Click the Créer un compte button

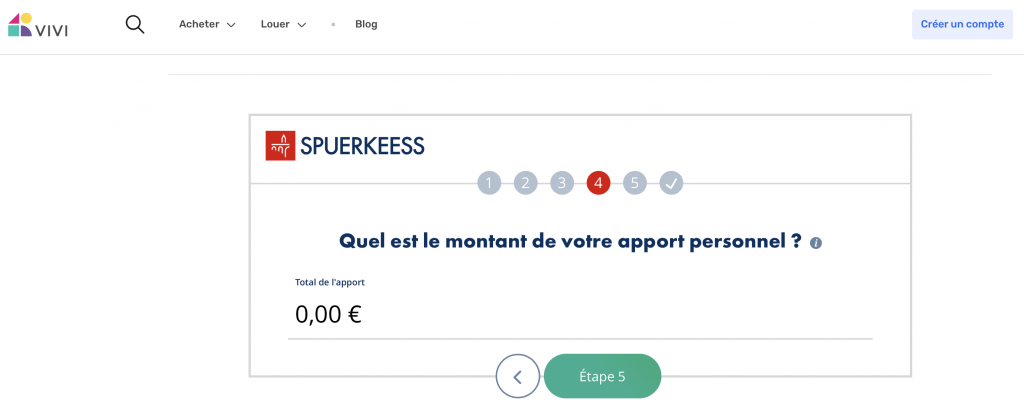tap(962, 24)
